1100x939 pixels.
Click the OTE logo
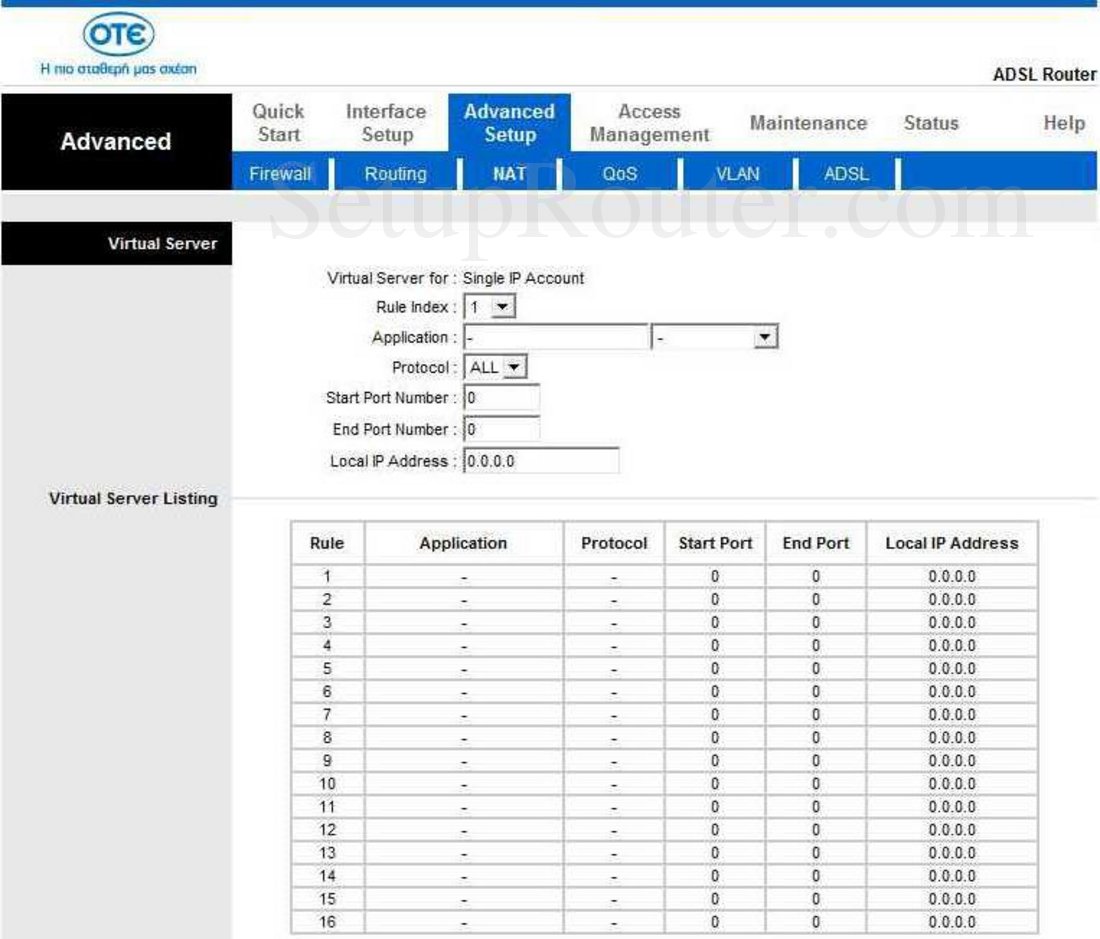pyautogui.click(x=119, y=35)
